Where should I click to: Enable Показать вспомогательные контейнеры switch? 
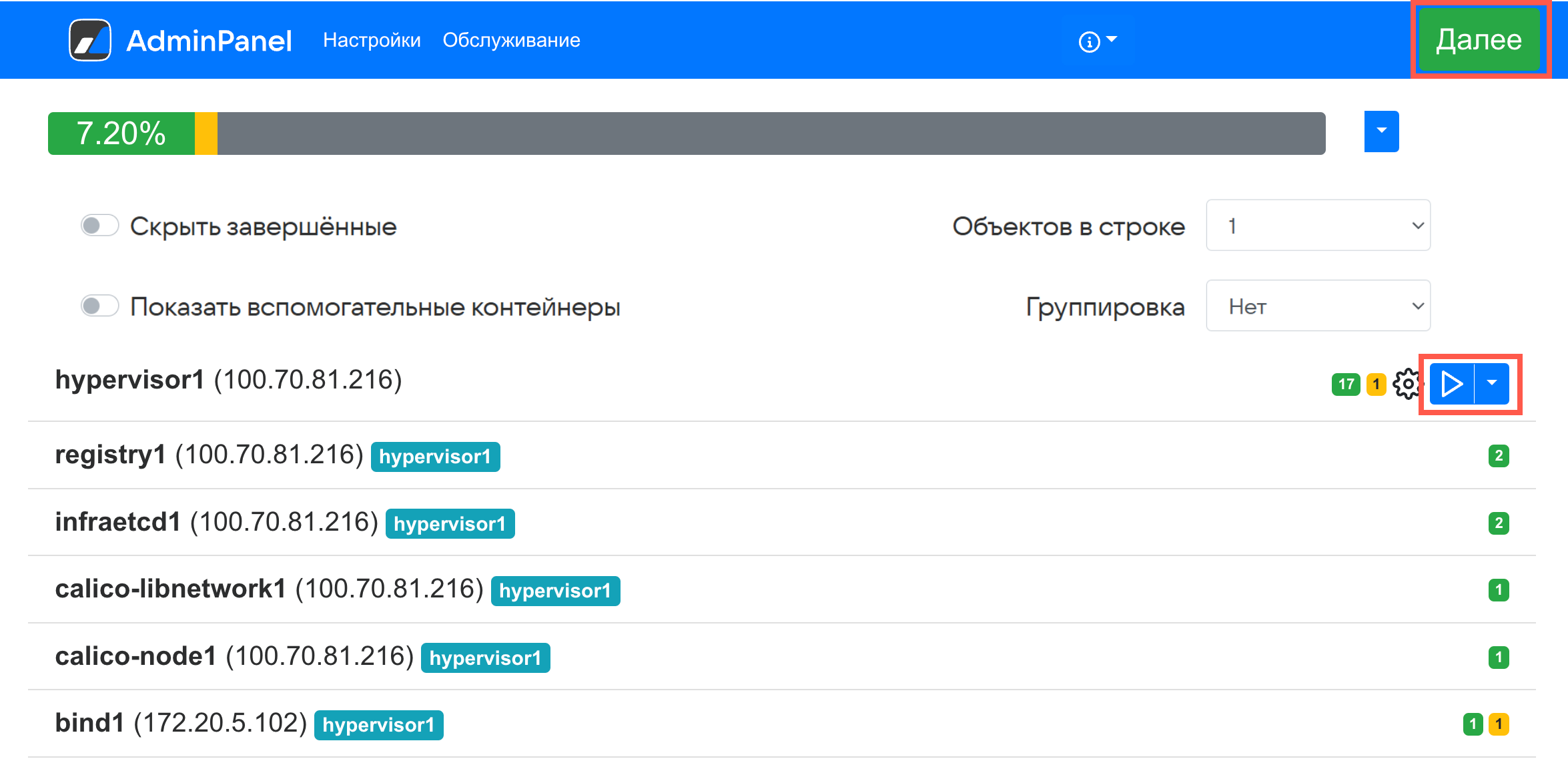100,306
